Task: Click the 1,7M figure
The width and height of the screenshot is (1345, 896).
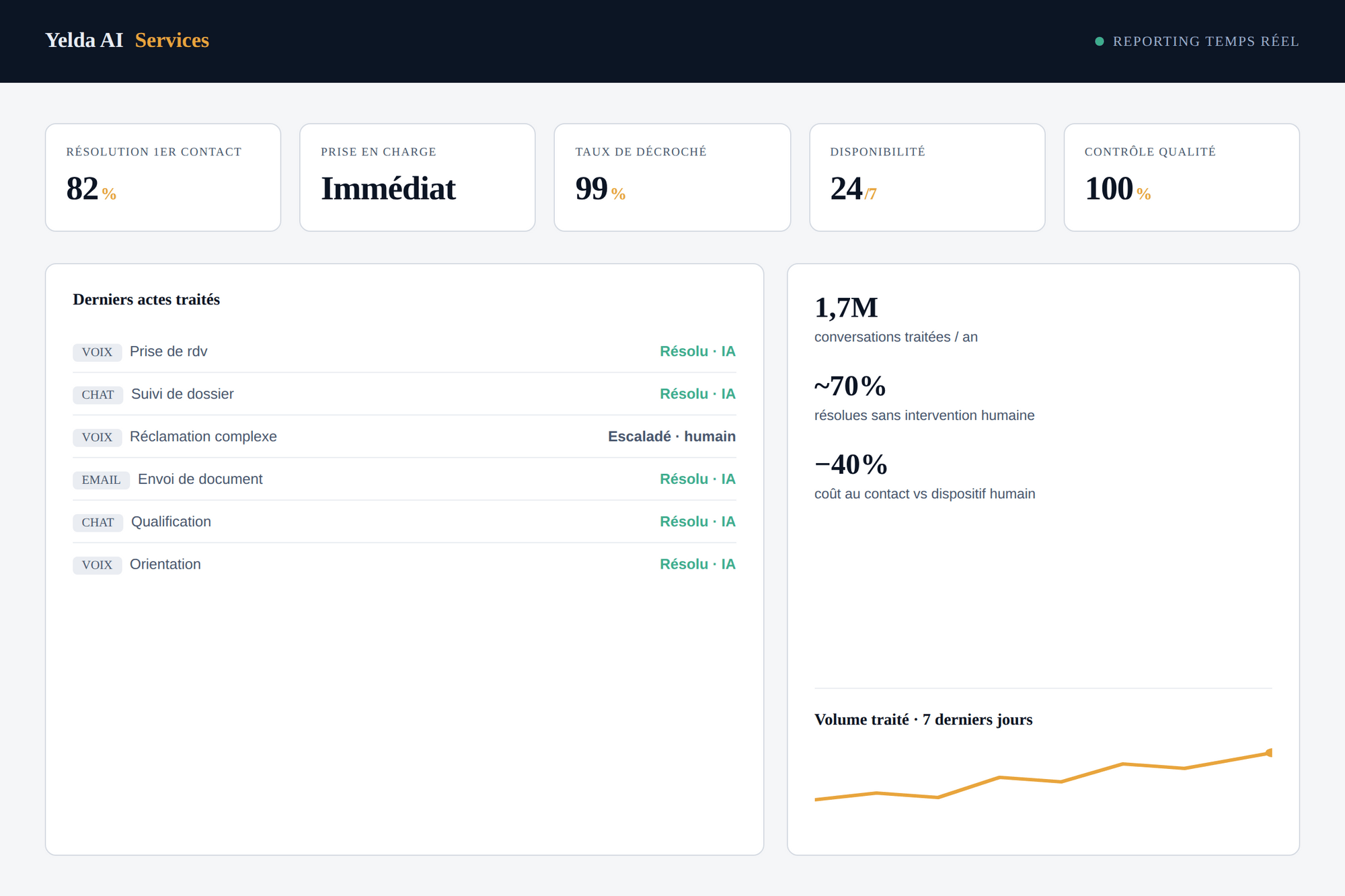Action: click(845, 308)
